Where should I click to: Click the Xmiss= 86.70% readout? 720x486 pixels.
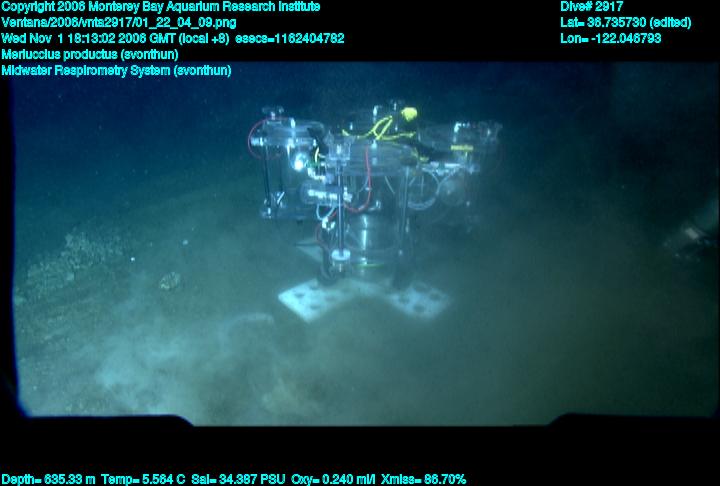[423, 480]
